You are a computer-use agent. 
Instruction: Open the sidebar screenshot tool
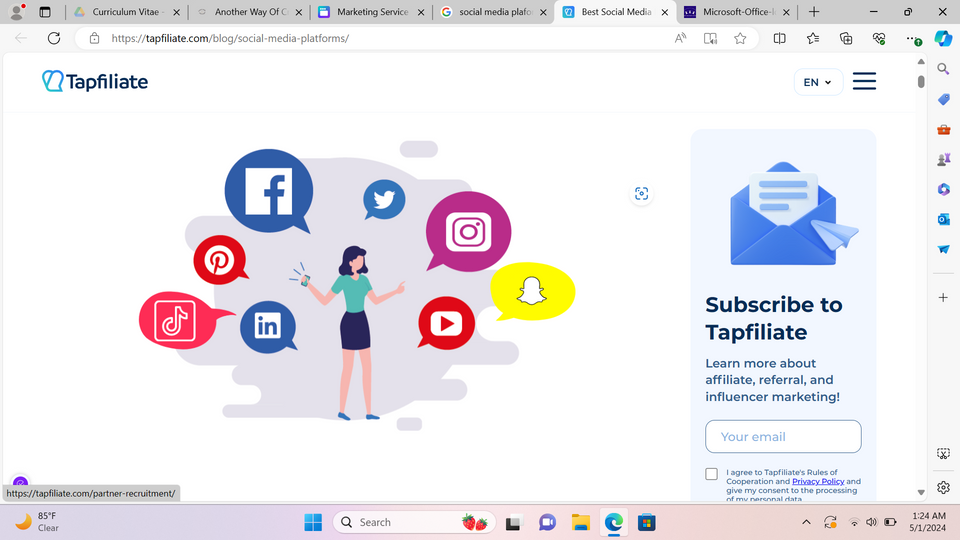943,454
